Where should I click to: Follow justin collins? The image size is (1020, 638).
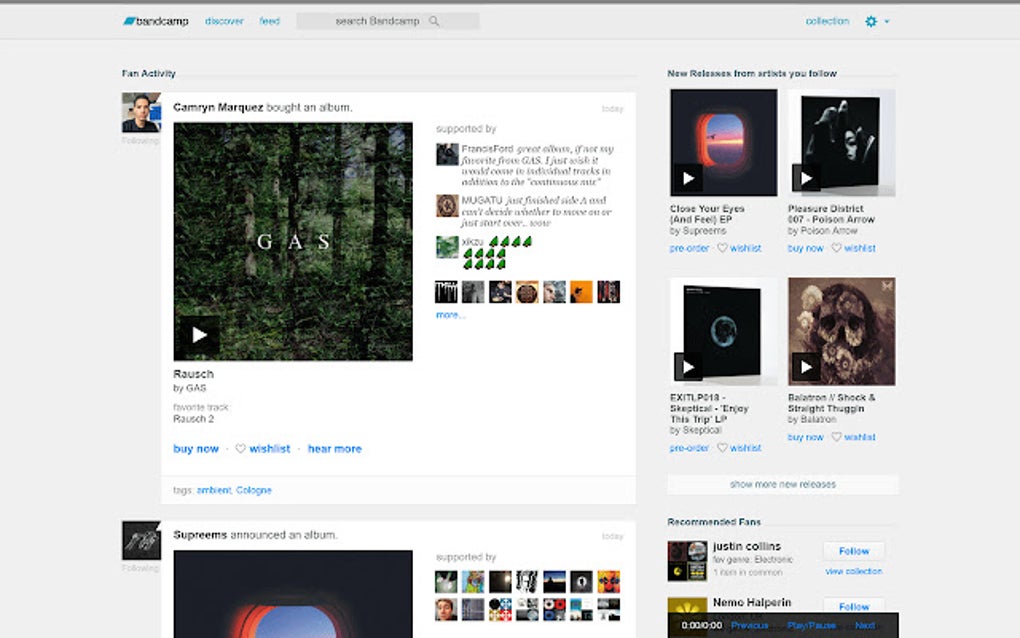(853, 550)
